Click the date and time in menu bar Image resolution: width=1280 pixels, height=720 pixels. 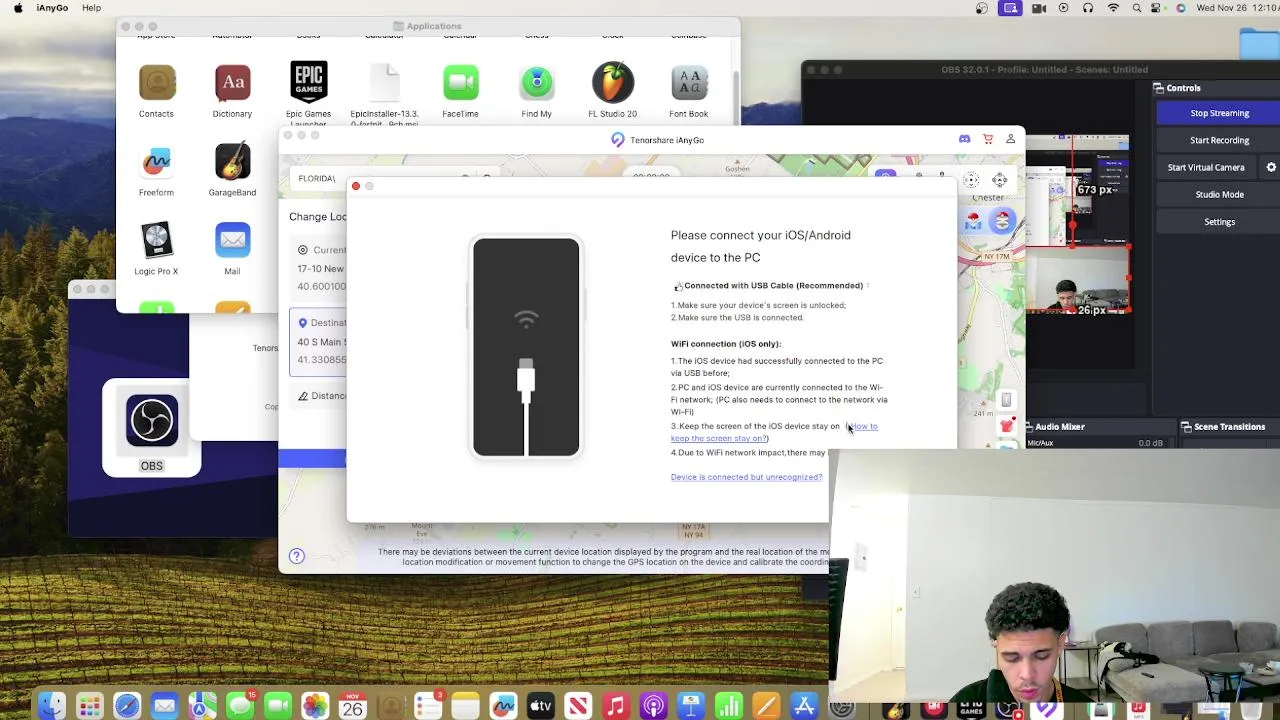pyautogui.click(x=1237, y=8)
